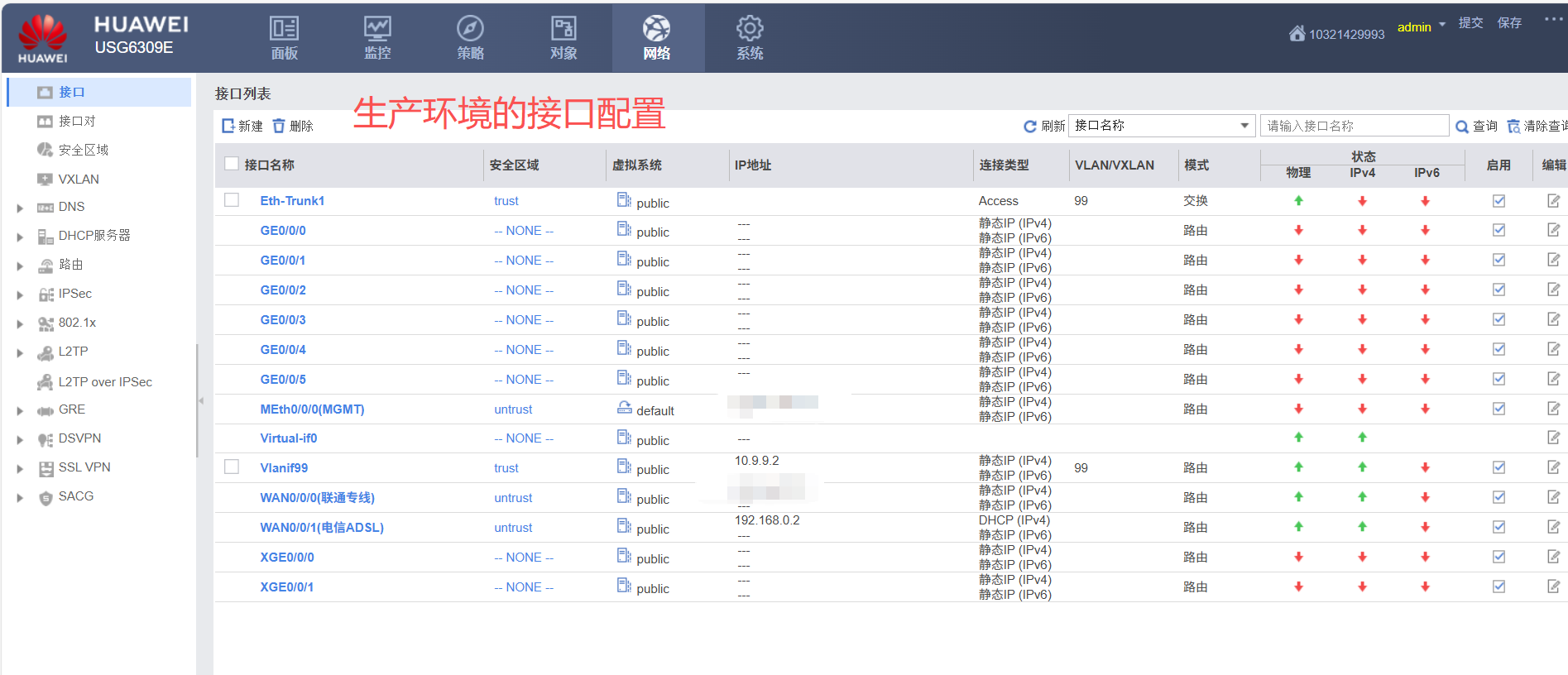Open the 对象 objects icon
The height and width of the screenshot is (675, 1568).
click(563, 30)
